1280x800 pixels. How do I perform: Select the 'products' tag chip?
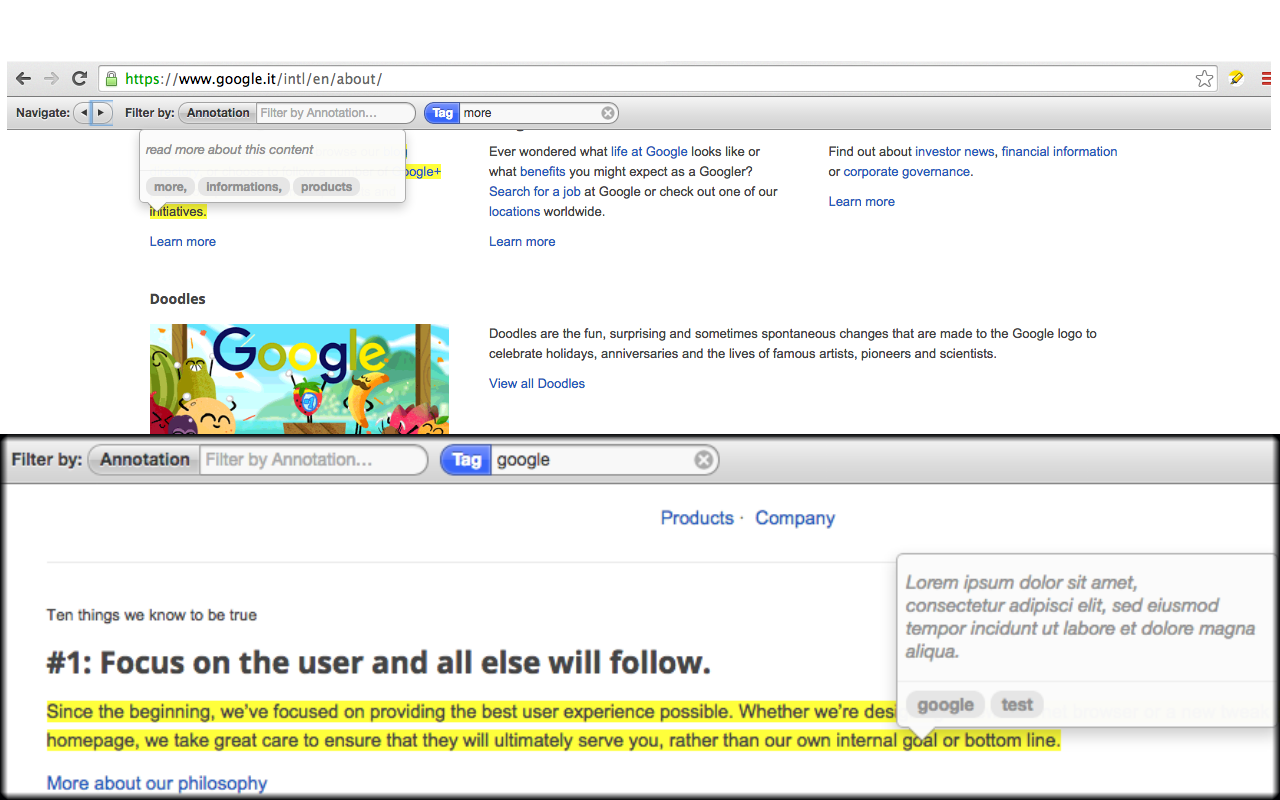(x=326, y=187)
